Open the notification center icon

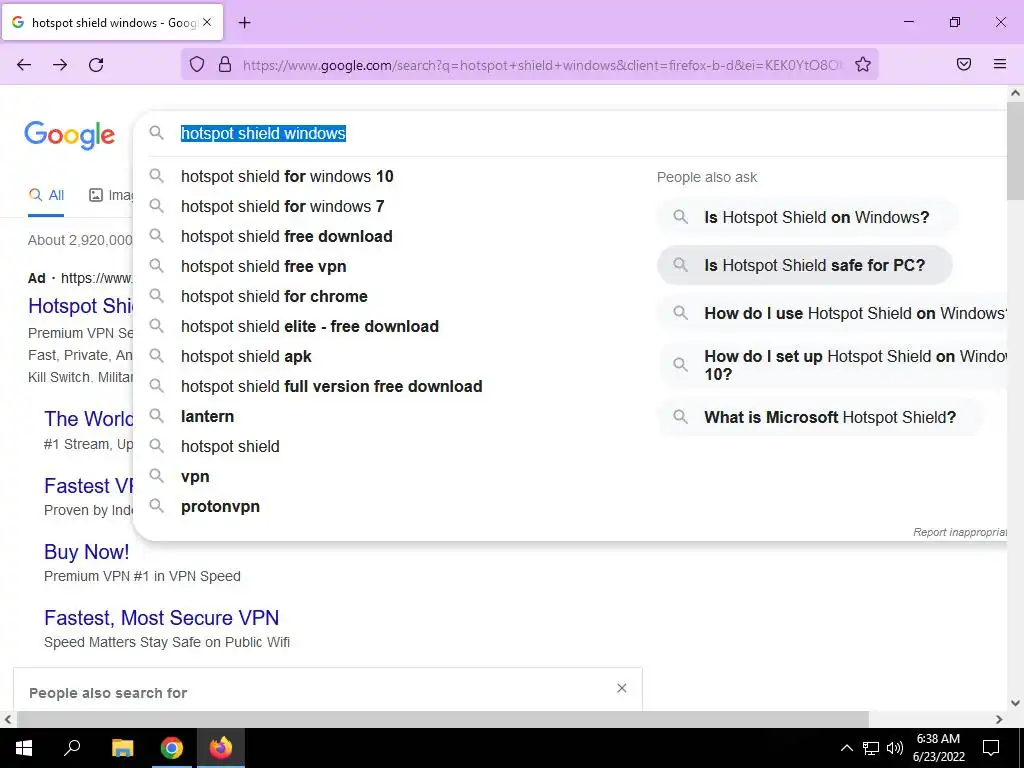click(991, 748)
